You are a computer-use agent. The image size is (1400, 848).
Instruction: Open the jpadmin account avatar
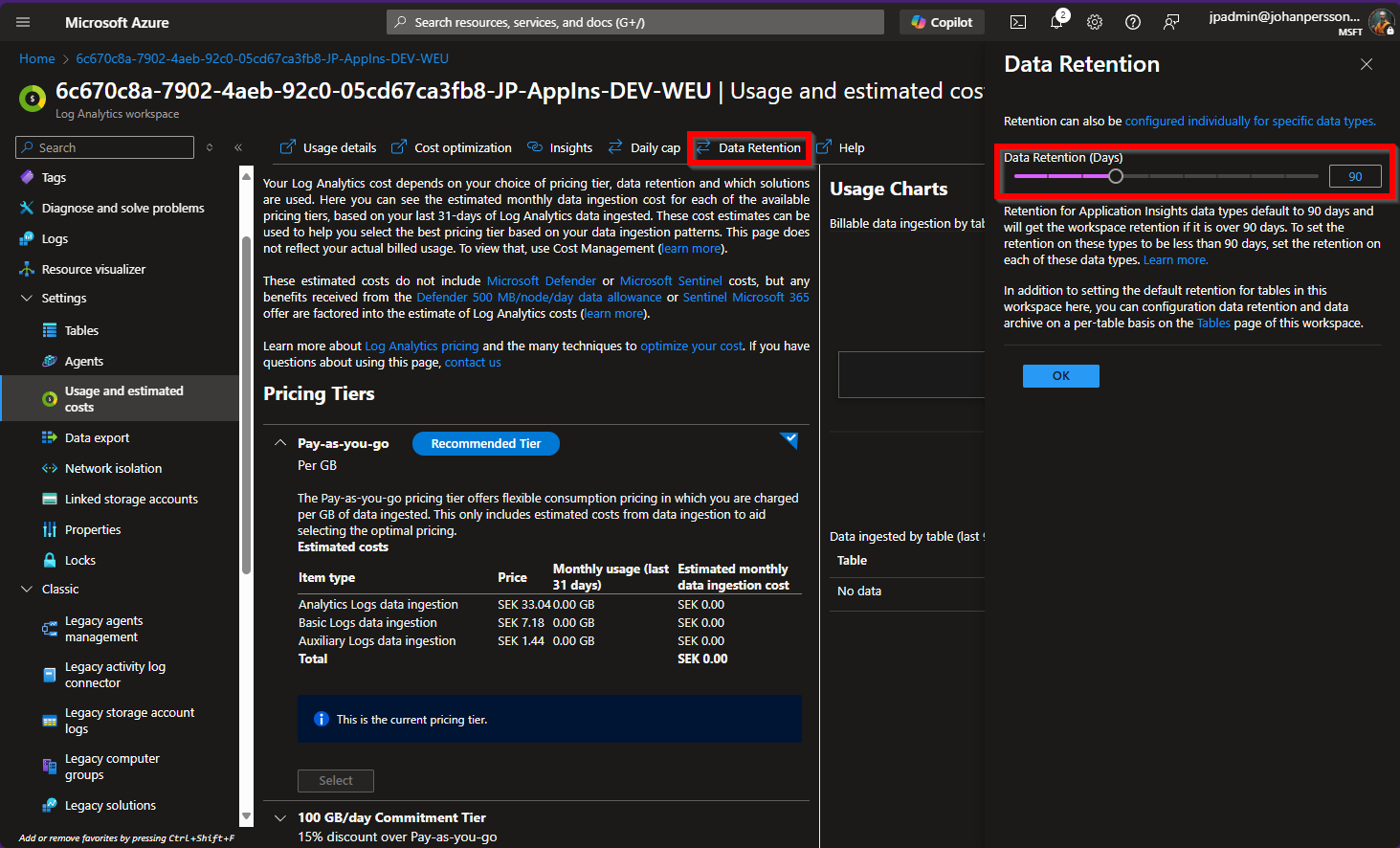point(1381,21)
